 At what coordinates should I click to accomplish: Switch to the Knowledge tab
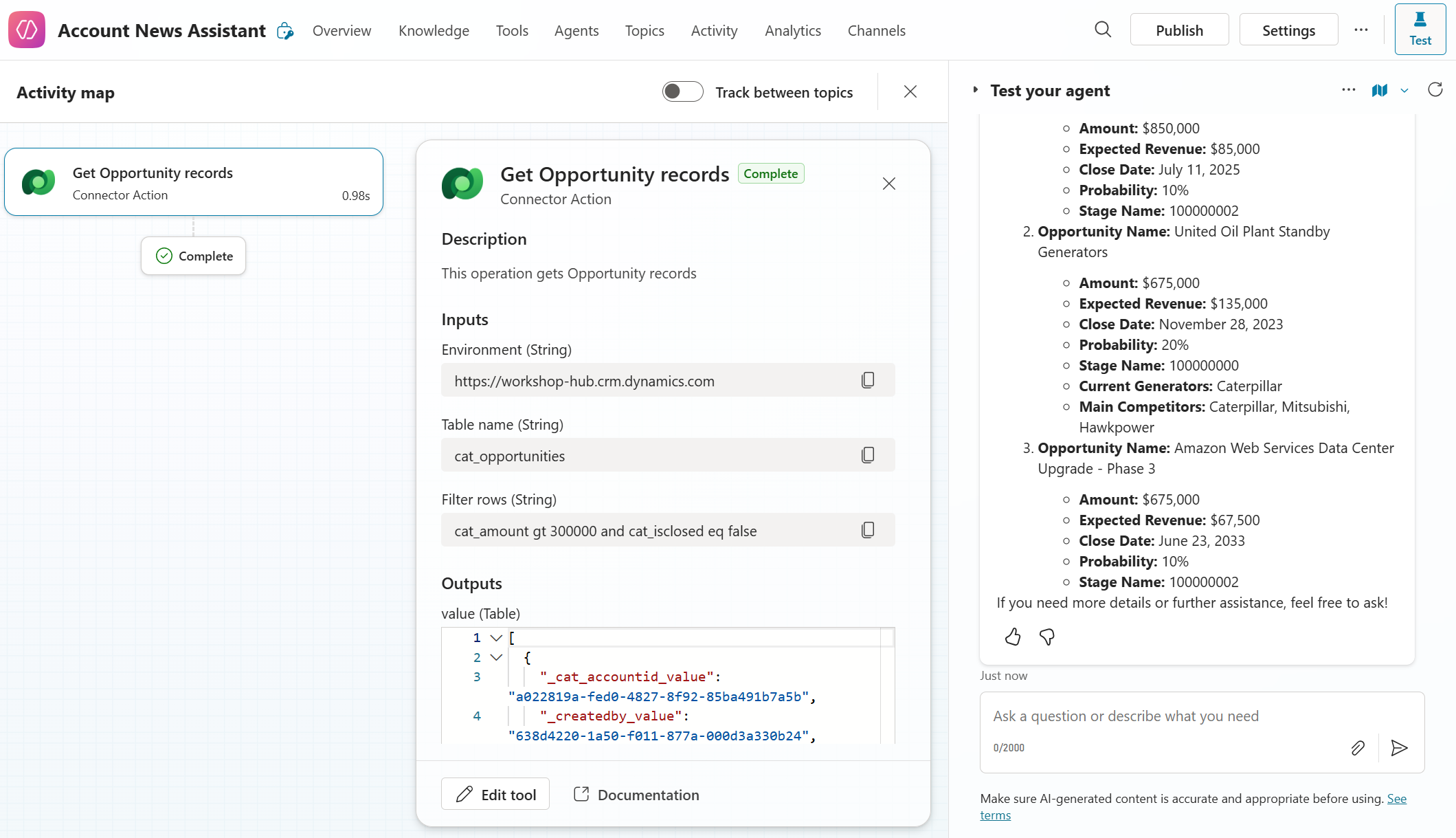click(x=434, y=30)
